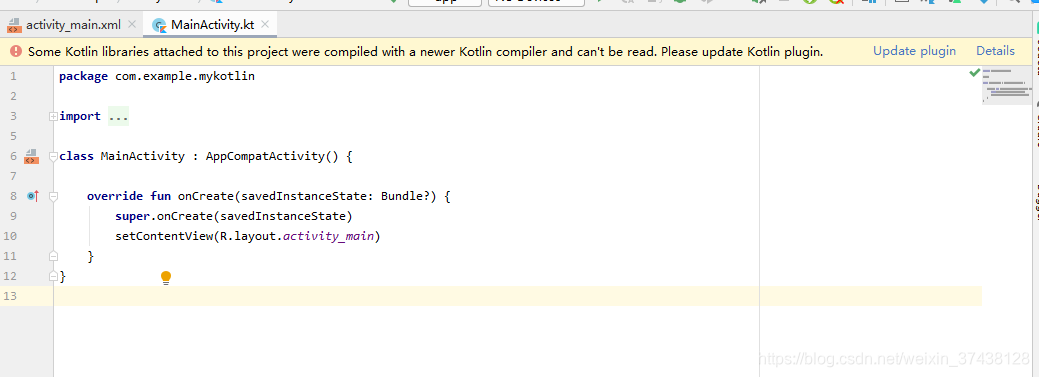Viewport: 1039px width, 377px height.
Task: Click the folded import ellipsis placeholder
Action: (x=119, y=117)
